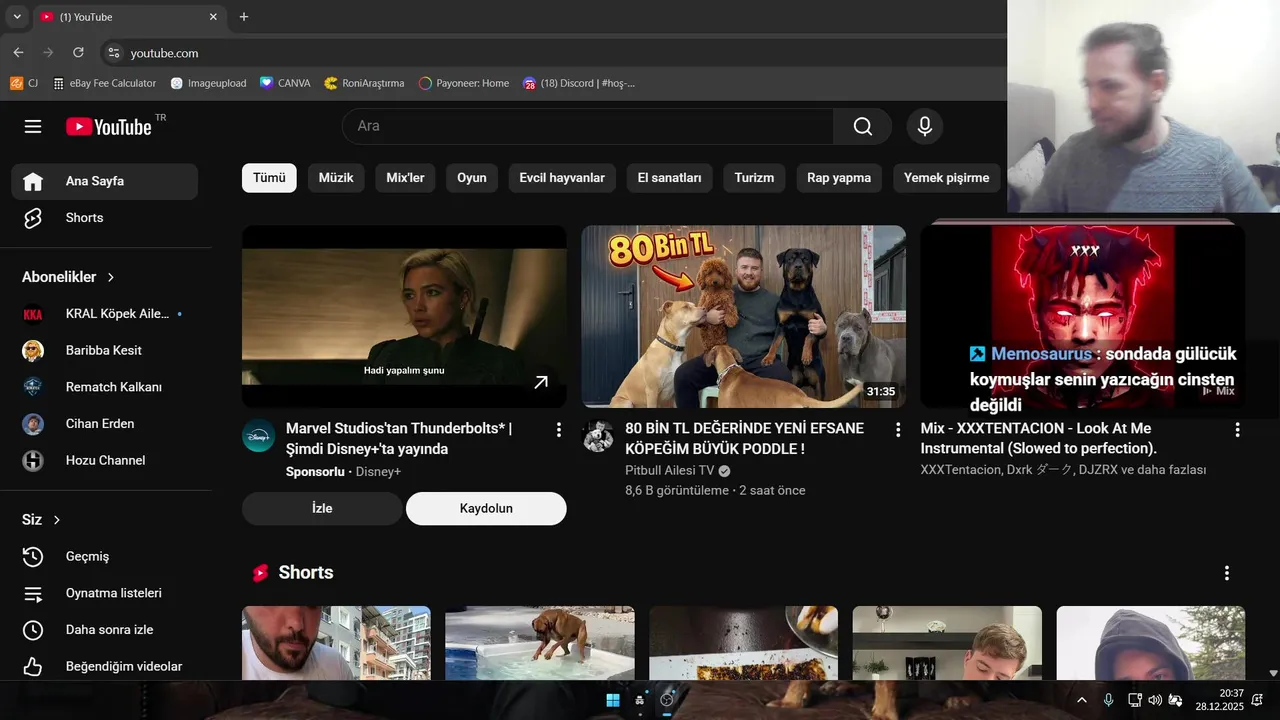
Task: Reload the page in browser
Action: [x=78, y=53]
